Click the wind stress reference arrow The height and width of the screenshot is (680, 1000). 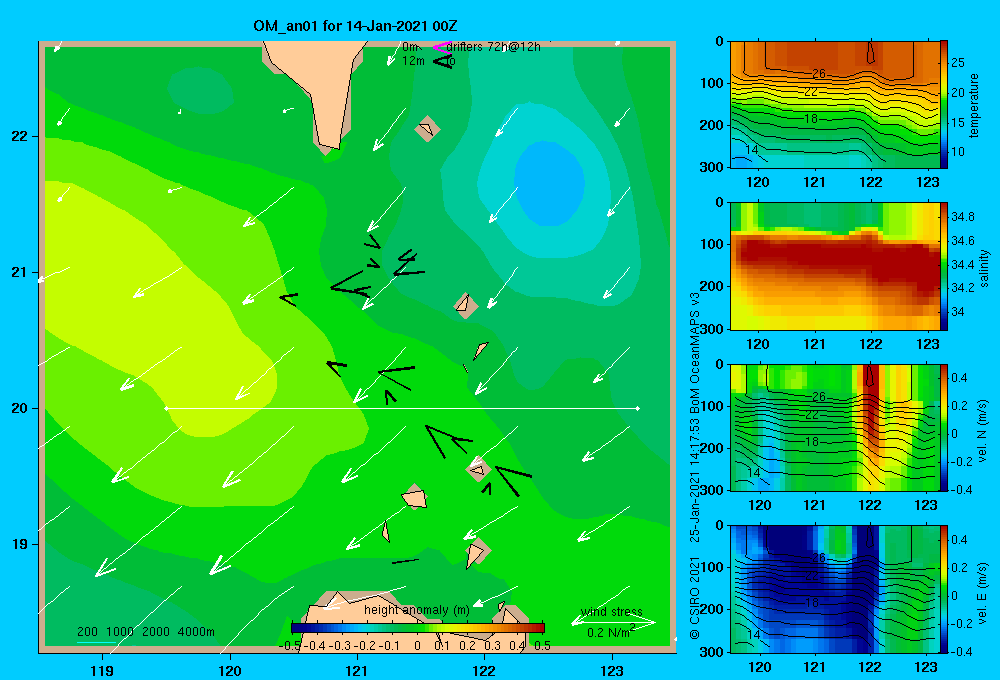(614, 622)
